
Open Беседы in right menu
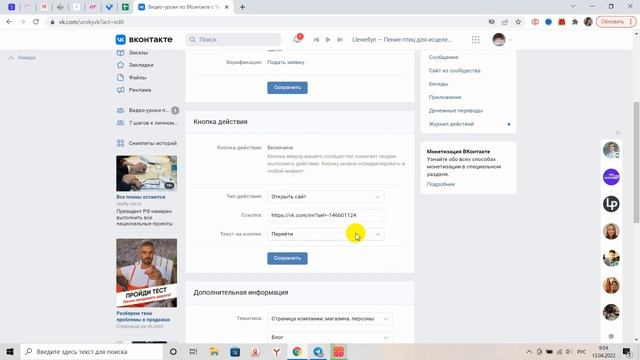click(x=438, y=84)
